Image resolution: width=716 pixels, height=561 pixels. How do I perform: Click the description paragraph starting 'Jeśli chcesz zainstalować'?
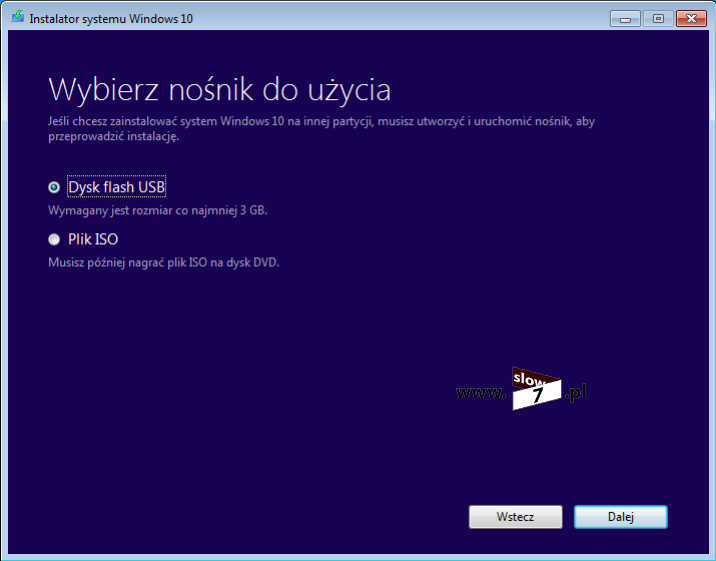tap(321, 128)
